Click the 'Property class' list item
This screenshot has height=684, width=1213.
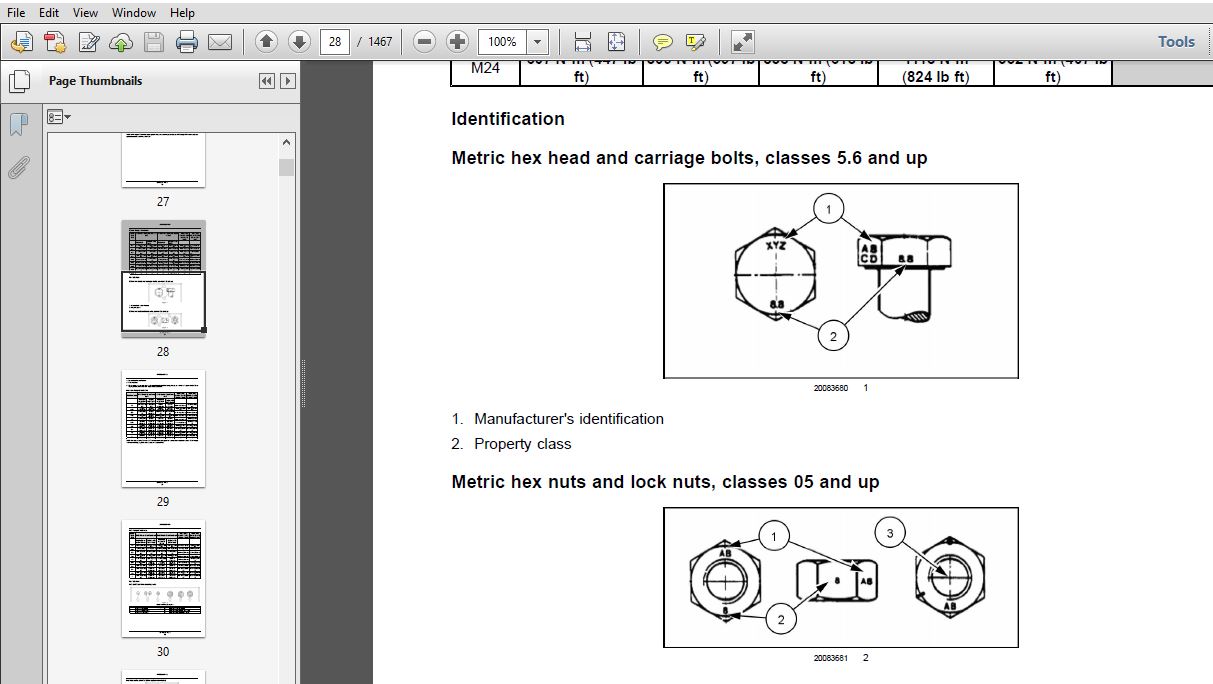(523, 444)
